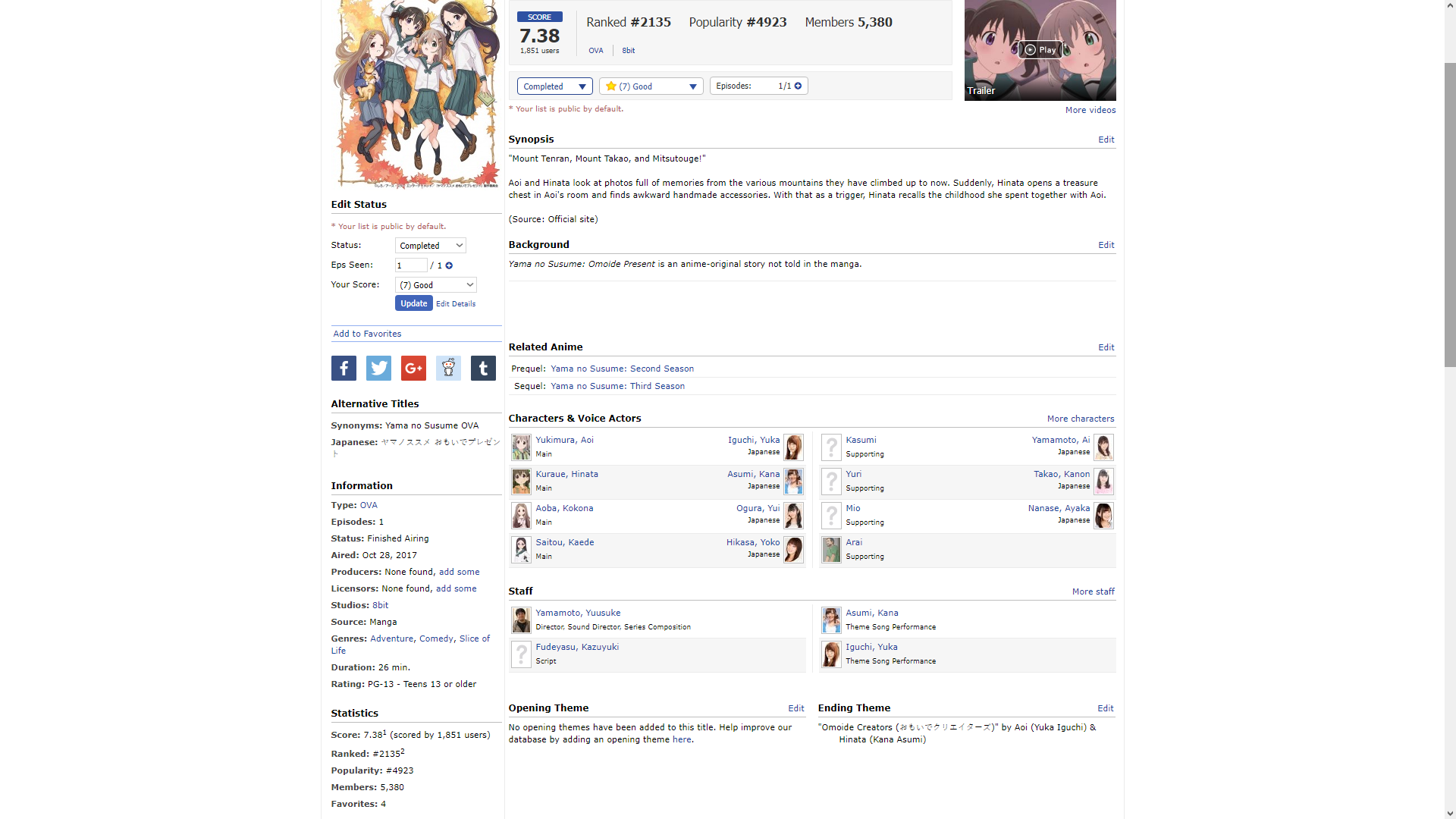Image resolution: width=1456 pixels, height=819 pixels.
Task: Open the Completed status dropdown at top
Action: pos(554,86)
